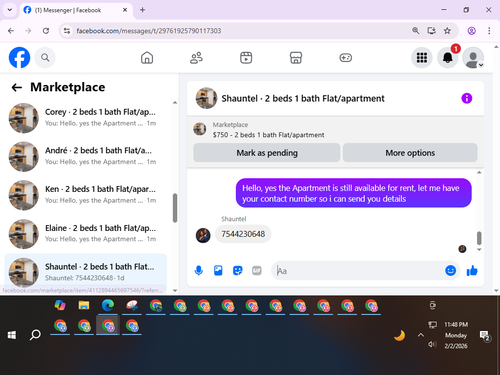Open the Marketplace storefront icon
The height and width of the screenshot is (375, 500).
pos(296,58)
